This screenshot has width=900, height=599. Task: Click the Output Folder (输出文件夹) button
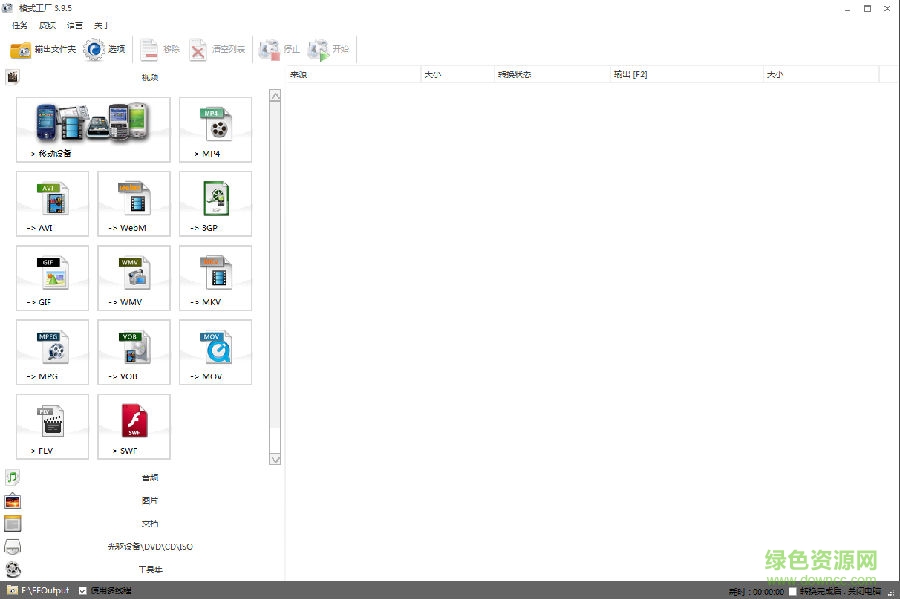[43, 49]
